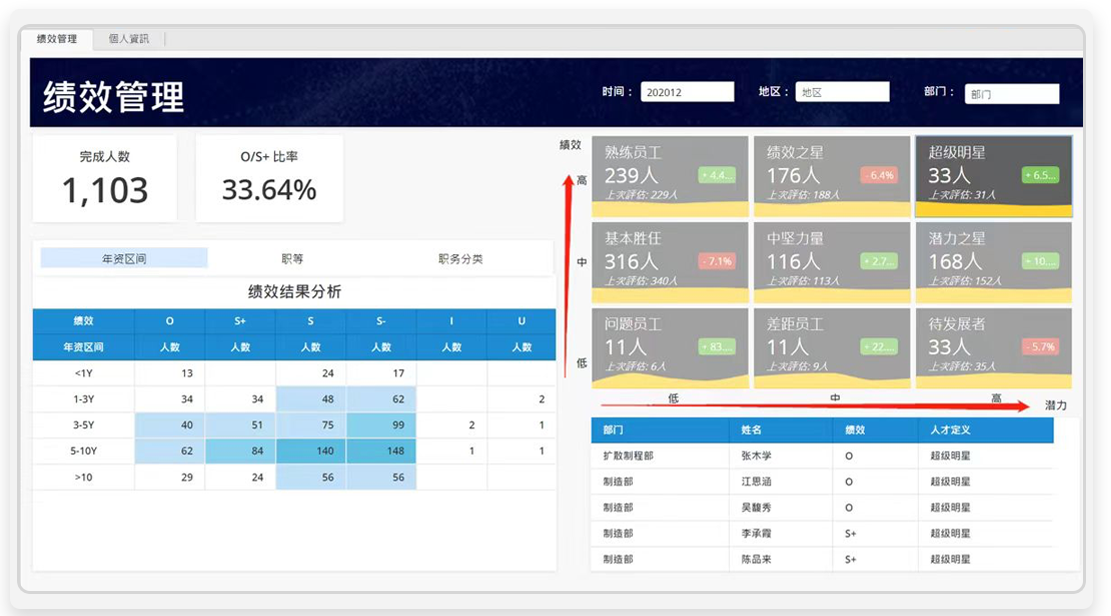Switch to the 绩效管理 tab

tap(57, 39)
